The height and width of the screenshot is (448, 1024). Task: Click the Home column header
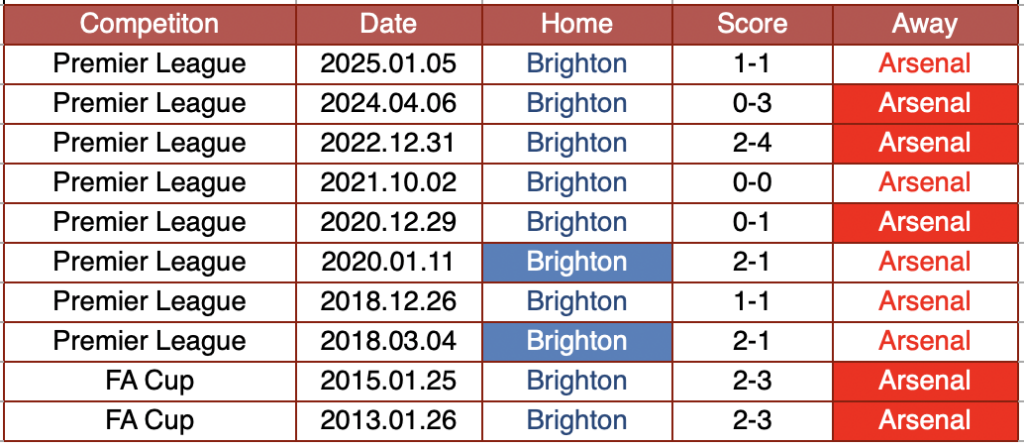576,24
